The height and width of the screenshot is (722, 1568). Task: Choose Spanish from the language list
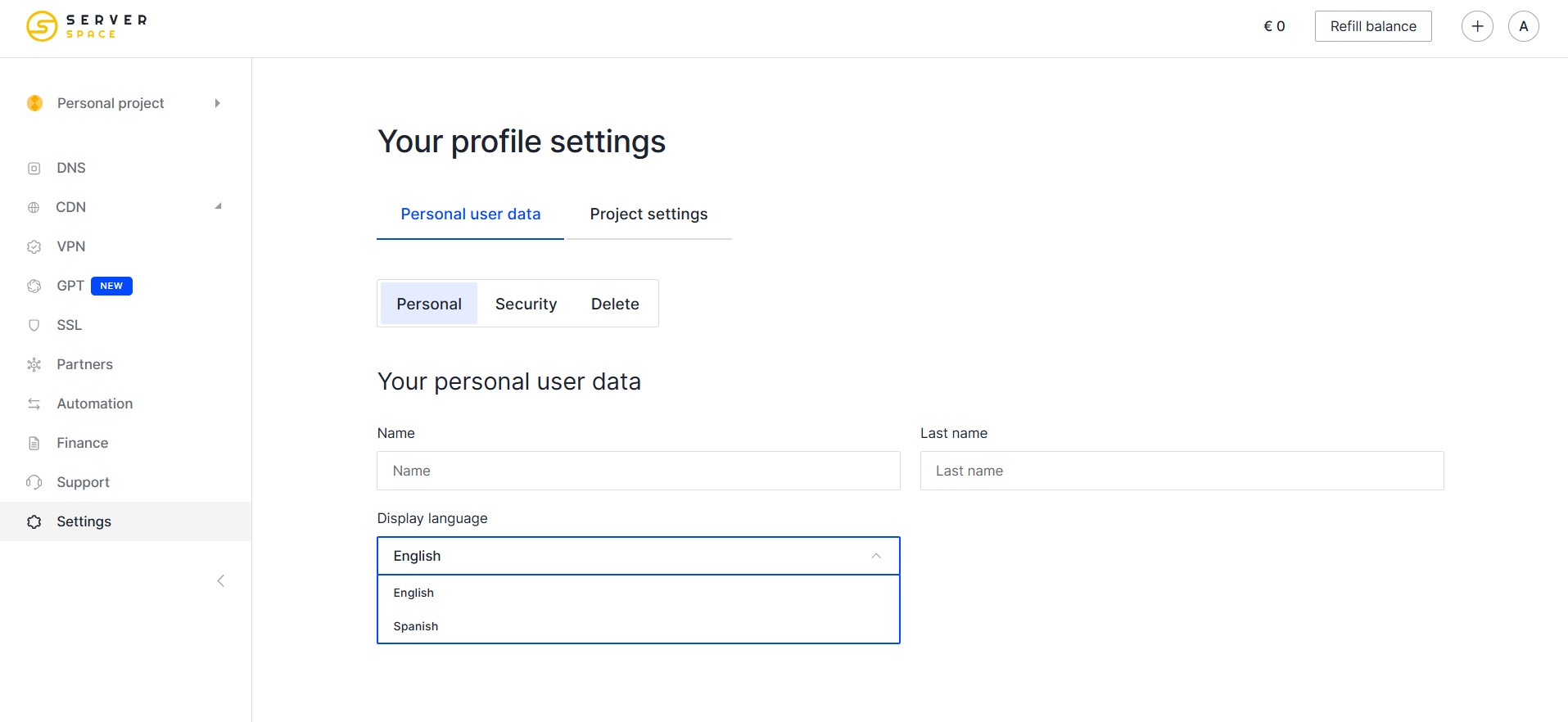416,626
